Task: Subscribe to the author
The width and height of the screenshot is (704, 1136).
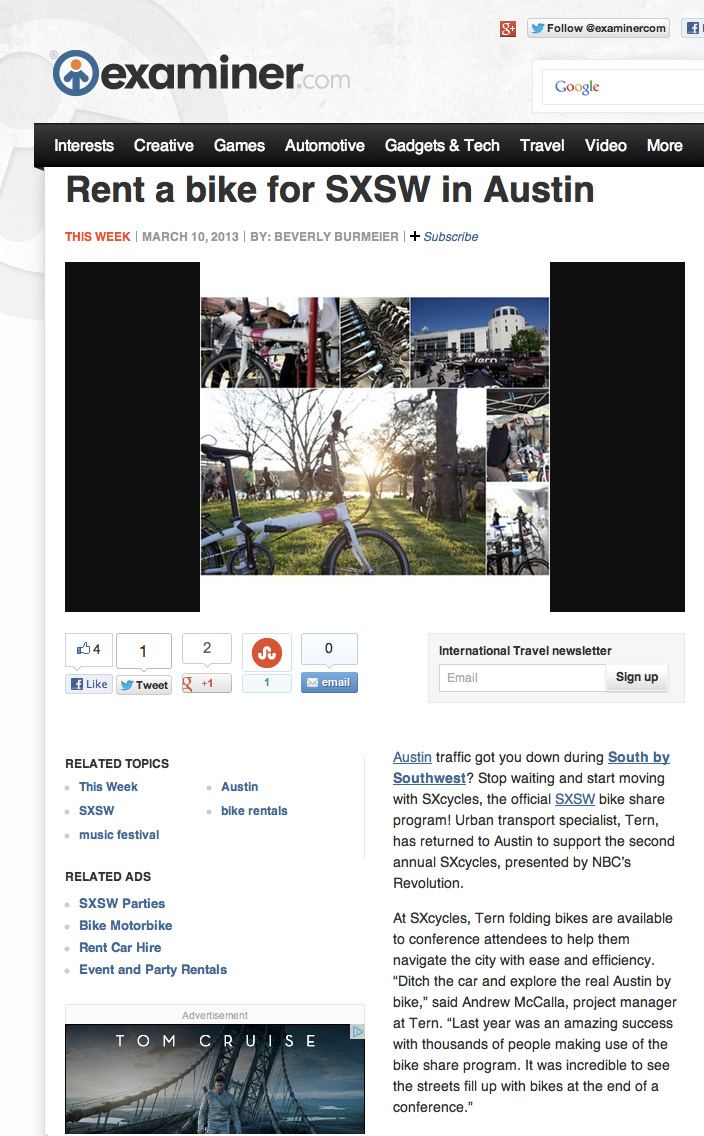Action: [451, 237]
